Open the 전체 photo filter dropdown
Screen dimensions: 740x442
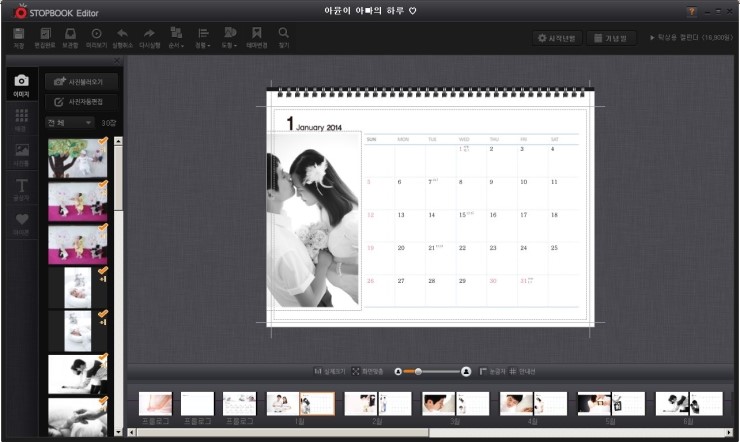pos(69,122)
